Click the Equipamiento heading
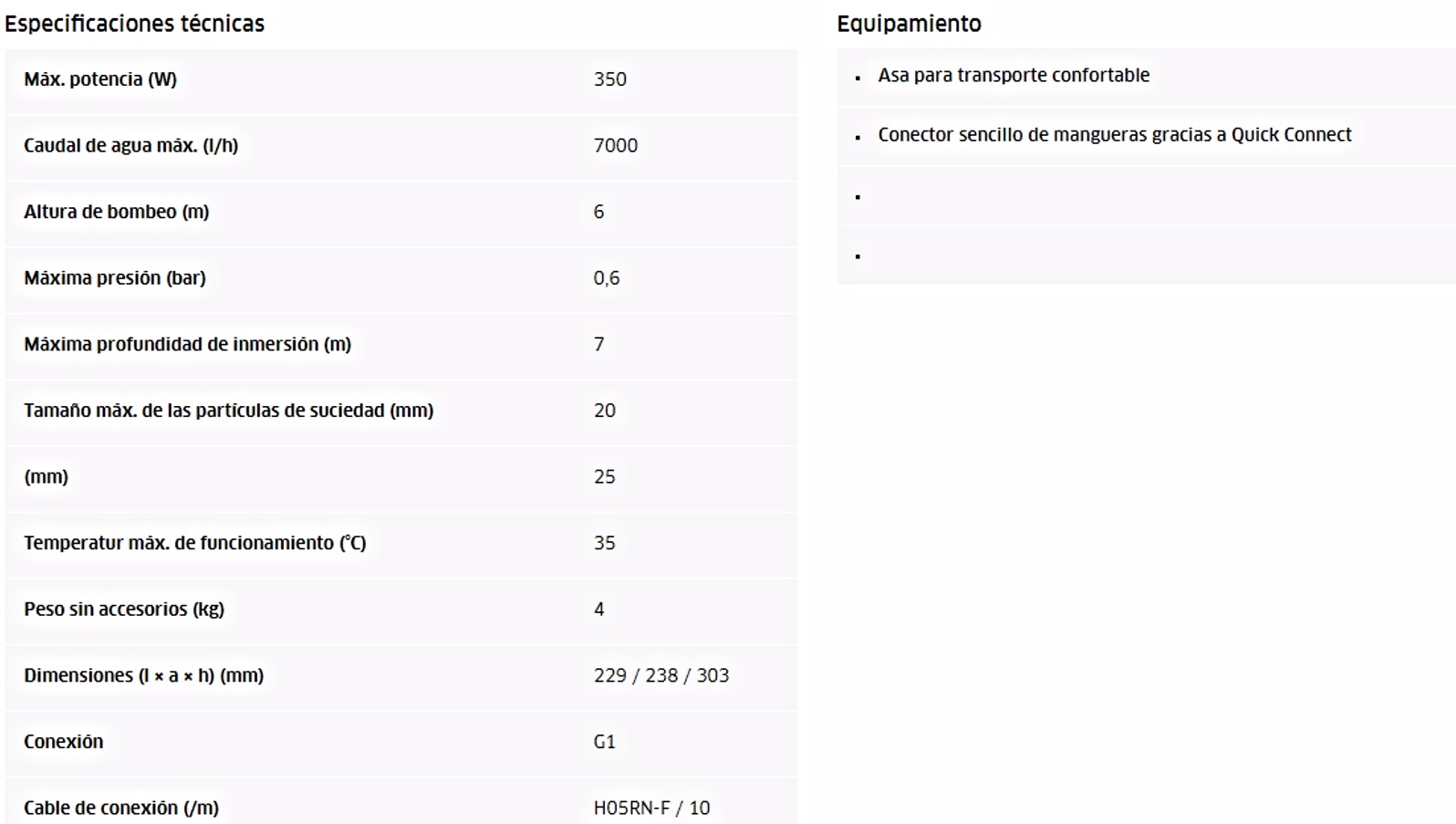This screenshot has width=1456, height=824. (x=909, y=24)
